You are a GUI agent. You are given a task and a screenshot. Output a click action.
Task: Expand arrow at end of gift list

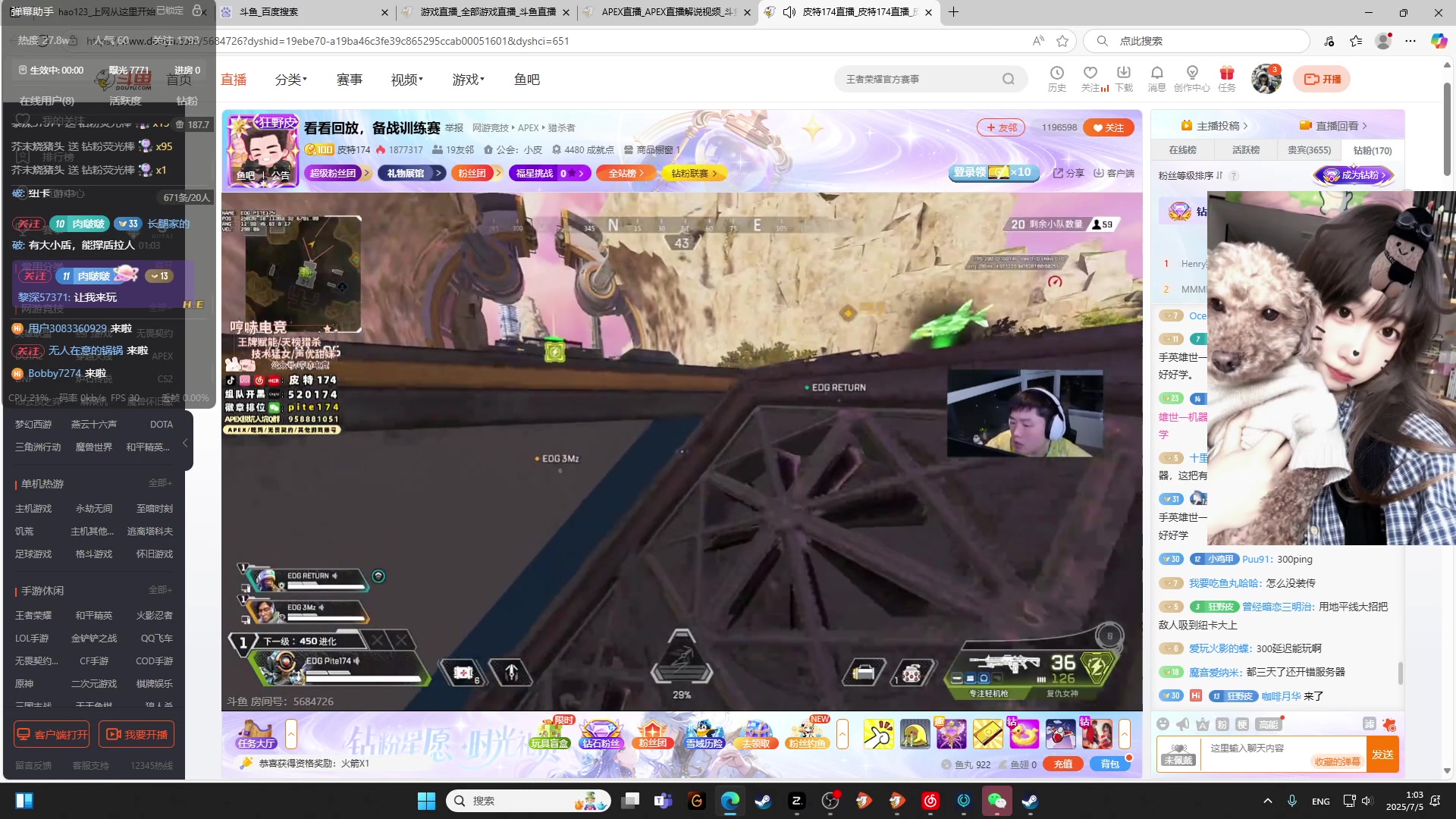click(1125, 734)
